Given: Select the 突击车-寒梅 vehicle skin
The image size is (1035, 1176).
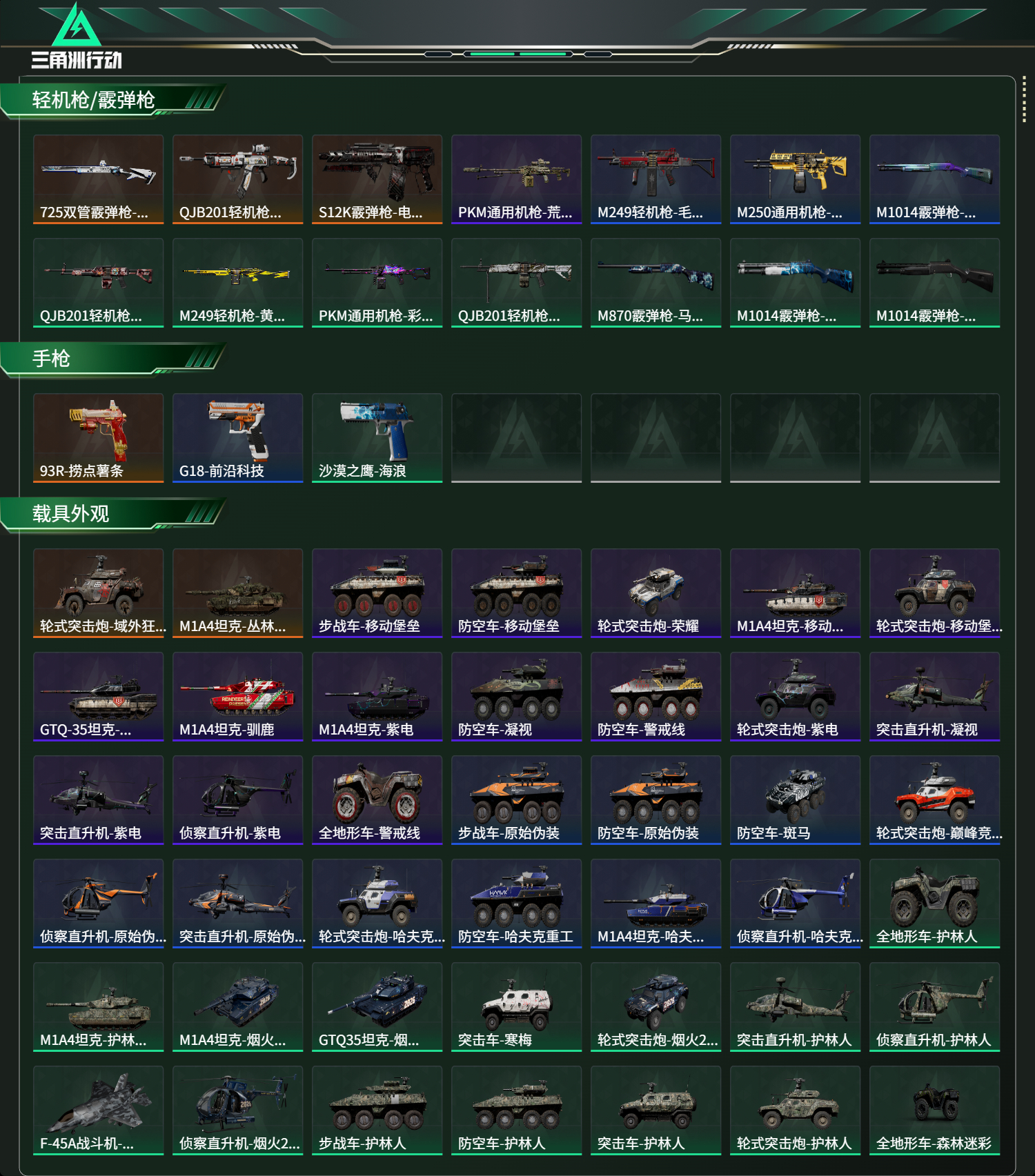Looking at the screenshot, I should click(517, 1006).
